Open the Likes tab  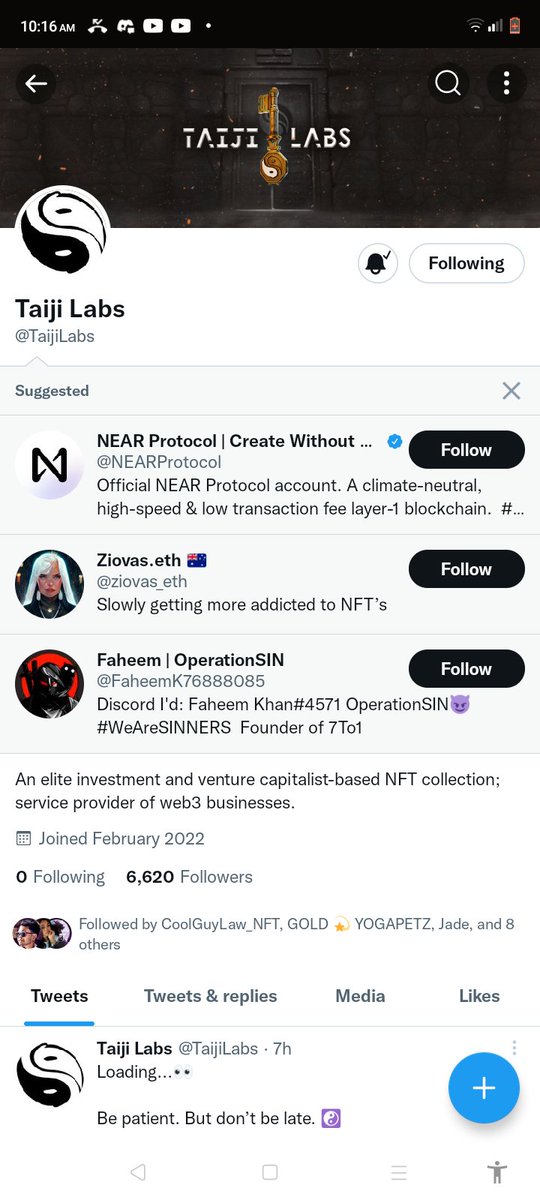(x=479, y=996)
